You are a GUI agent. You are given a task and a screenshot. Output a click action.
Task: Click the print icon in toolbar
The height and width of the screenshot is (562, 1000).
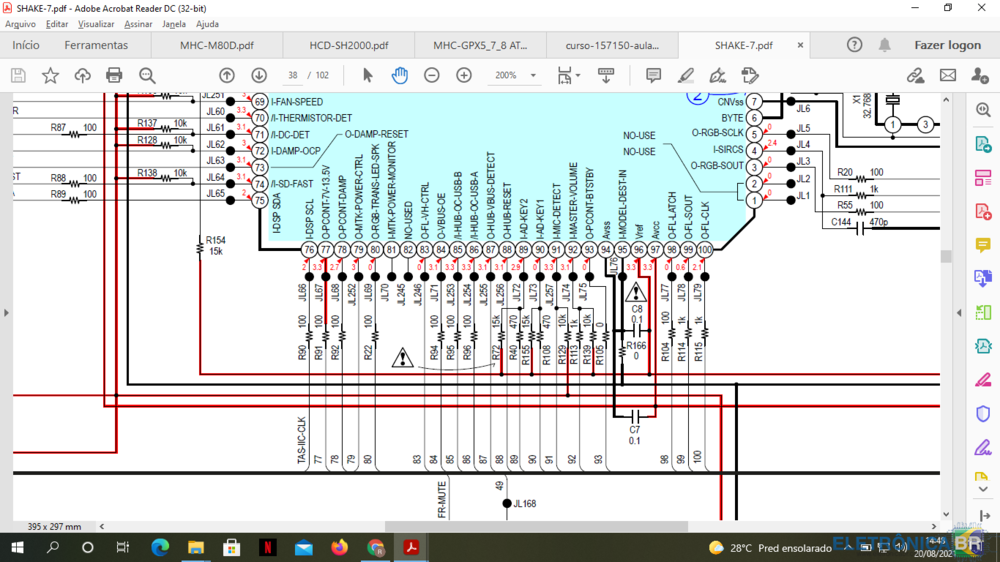pyautogui.click(x=114, y=75)
